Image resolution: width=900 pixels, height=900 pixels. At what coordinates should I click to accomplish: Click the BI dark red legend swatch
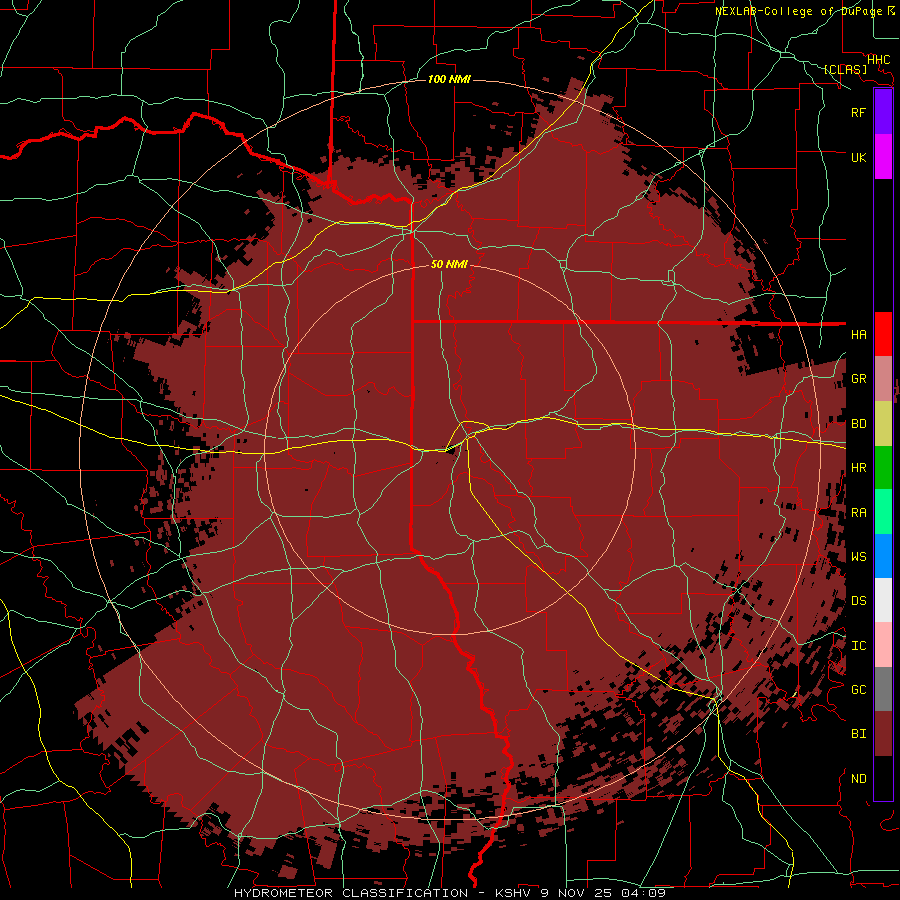883,734
